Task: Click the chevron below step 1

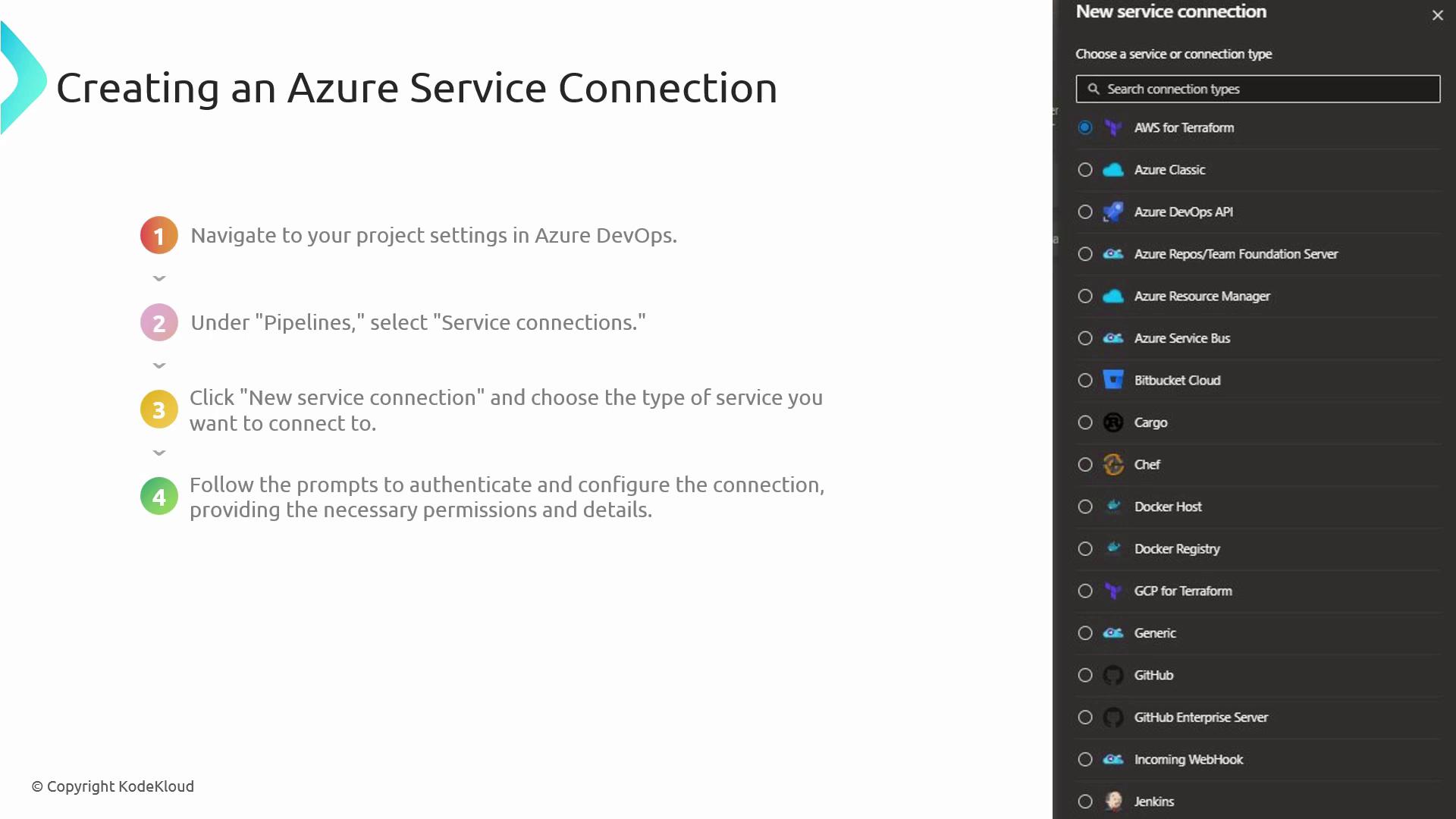Action: point(159,278)
